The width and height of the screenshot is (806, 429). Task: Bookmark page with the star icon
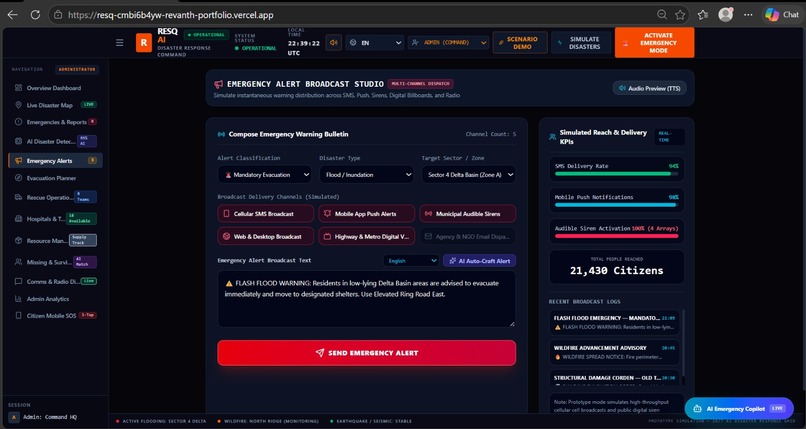click(x=680, y=15)
